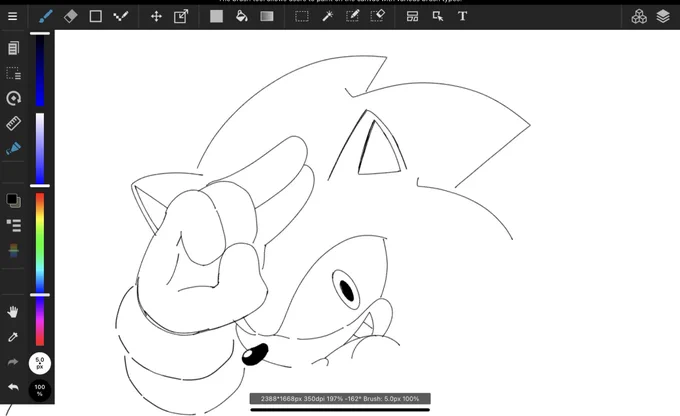This screenshot has height=416, width=680.
Task: Open the hamburger main menu
Action: (13, 16)
